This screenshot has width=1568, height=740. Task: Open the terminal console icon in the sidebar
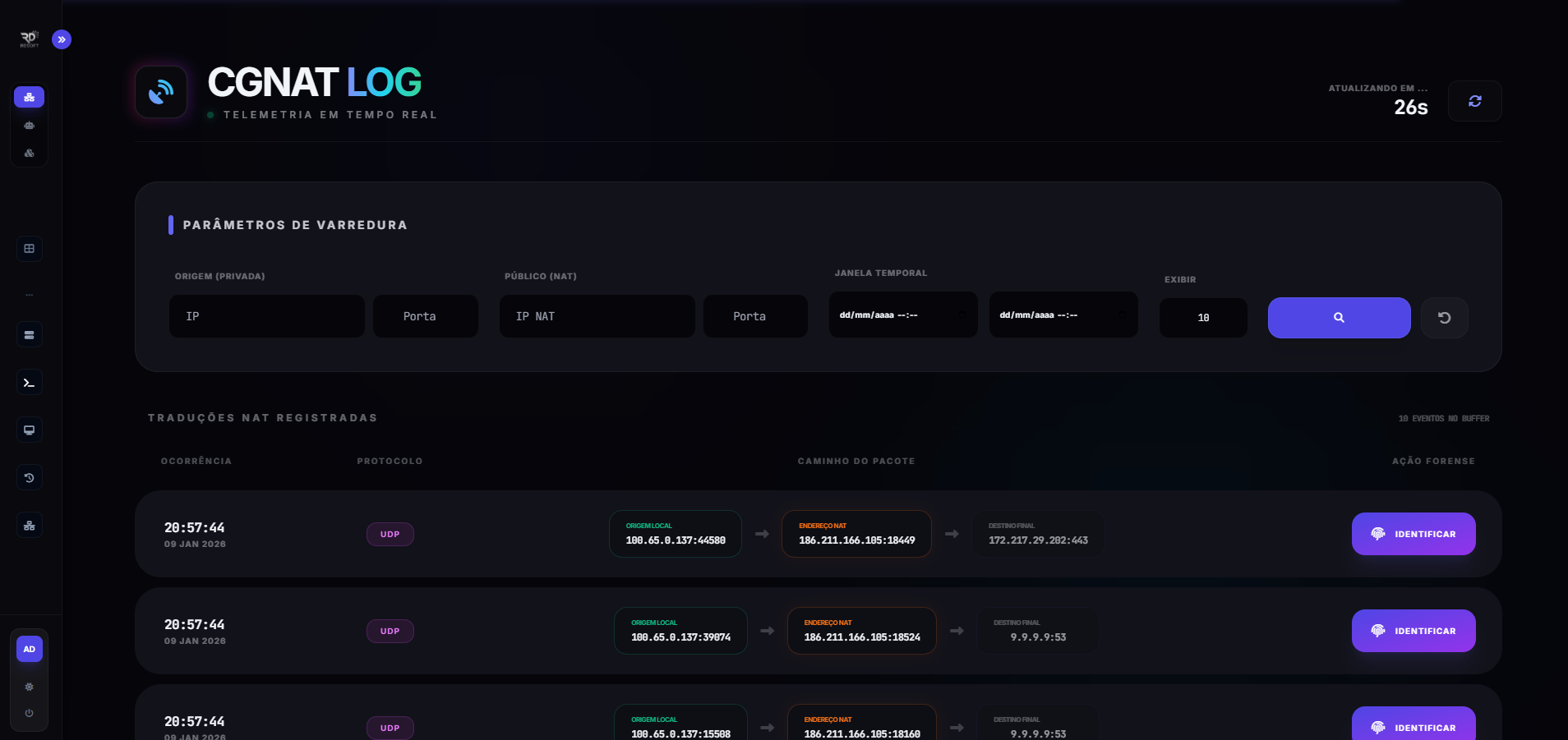click(x=30, y=383)
